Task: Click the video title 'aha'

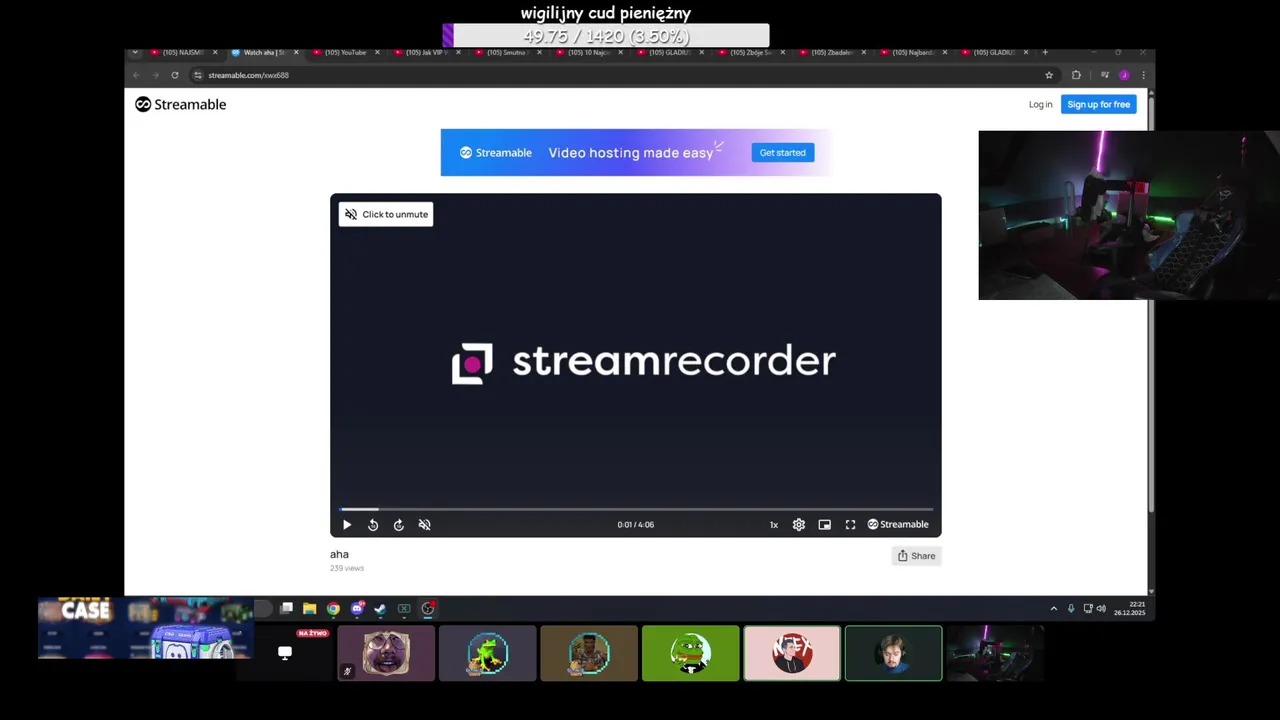Action: click(340, 554)
